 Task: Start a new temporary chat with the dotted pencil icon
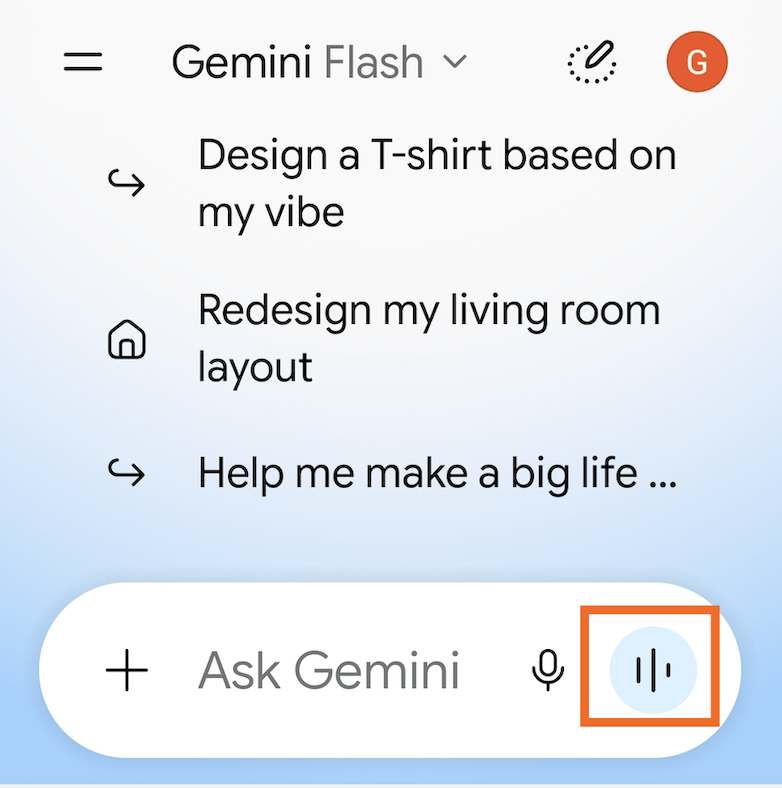(x=592, y=62)
